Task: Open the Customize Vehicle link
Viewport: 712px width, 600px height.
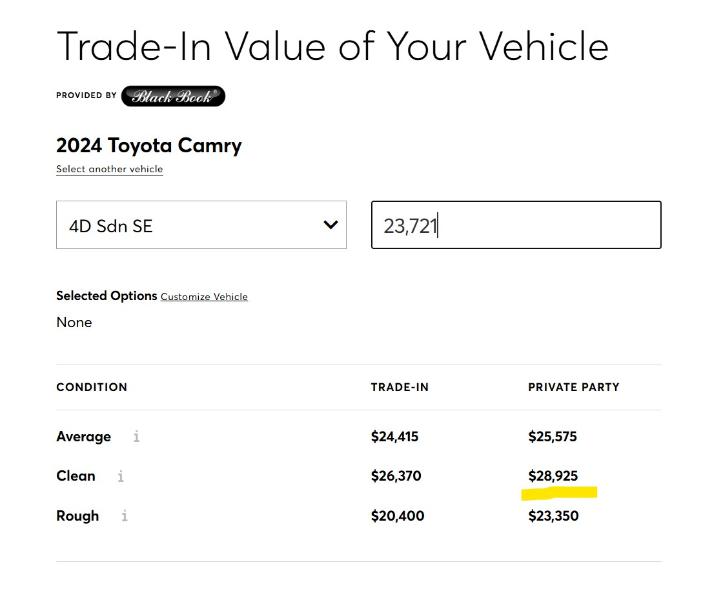Action: point(204,297)
